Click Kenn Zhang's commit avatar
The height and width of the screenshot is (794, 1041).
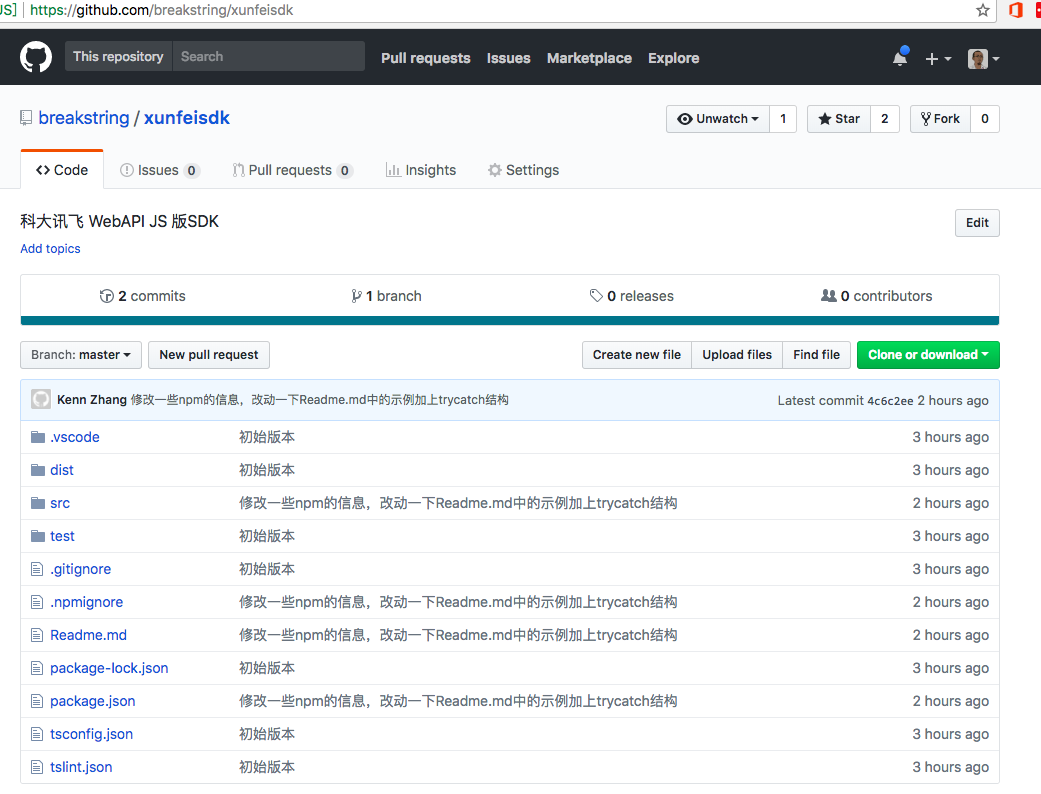41,400
